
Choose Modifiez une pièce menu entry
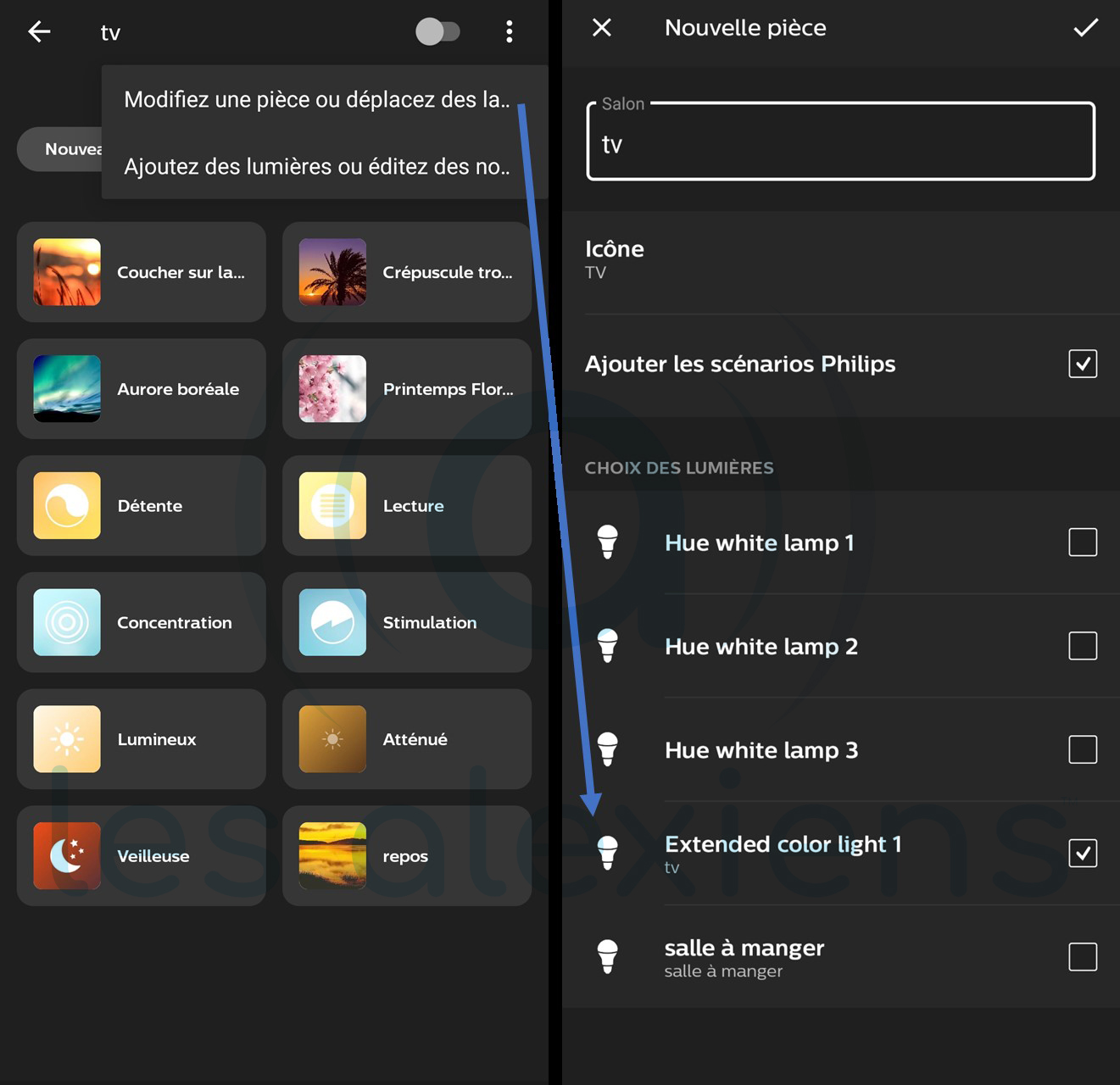pyautogui.click(x=317, y=100)
